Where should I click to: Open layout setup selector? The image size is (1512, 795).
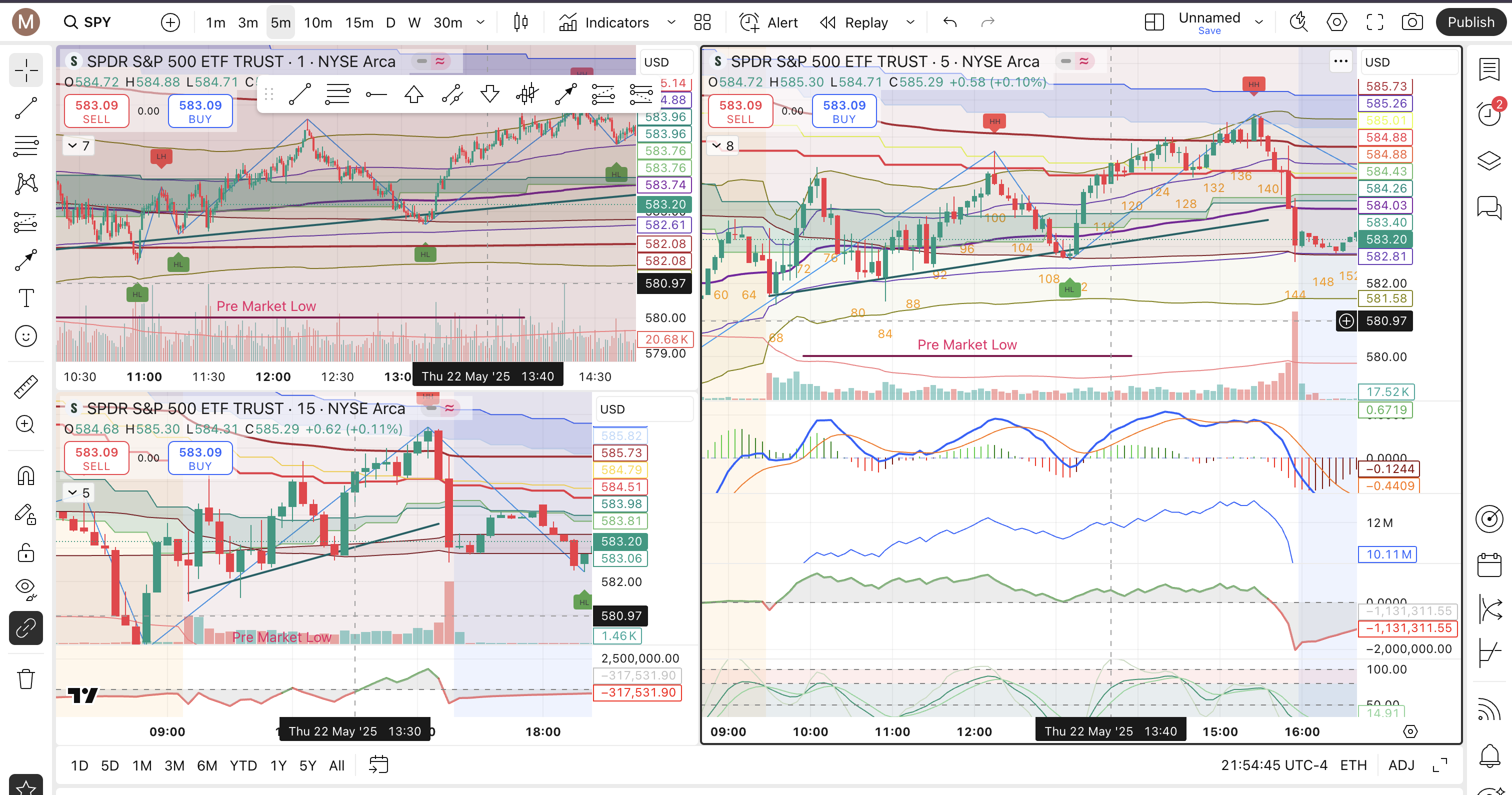[1154, 22]
